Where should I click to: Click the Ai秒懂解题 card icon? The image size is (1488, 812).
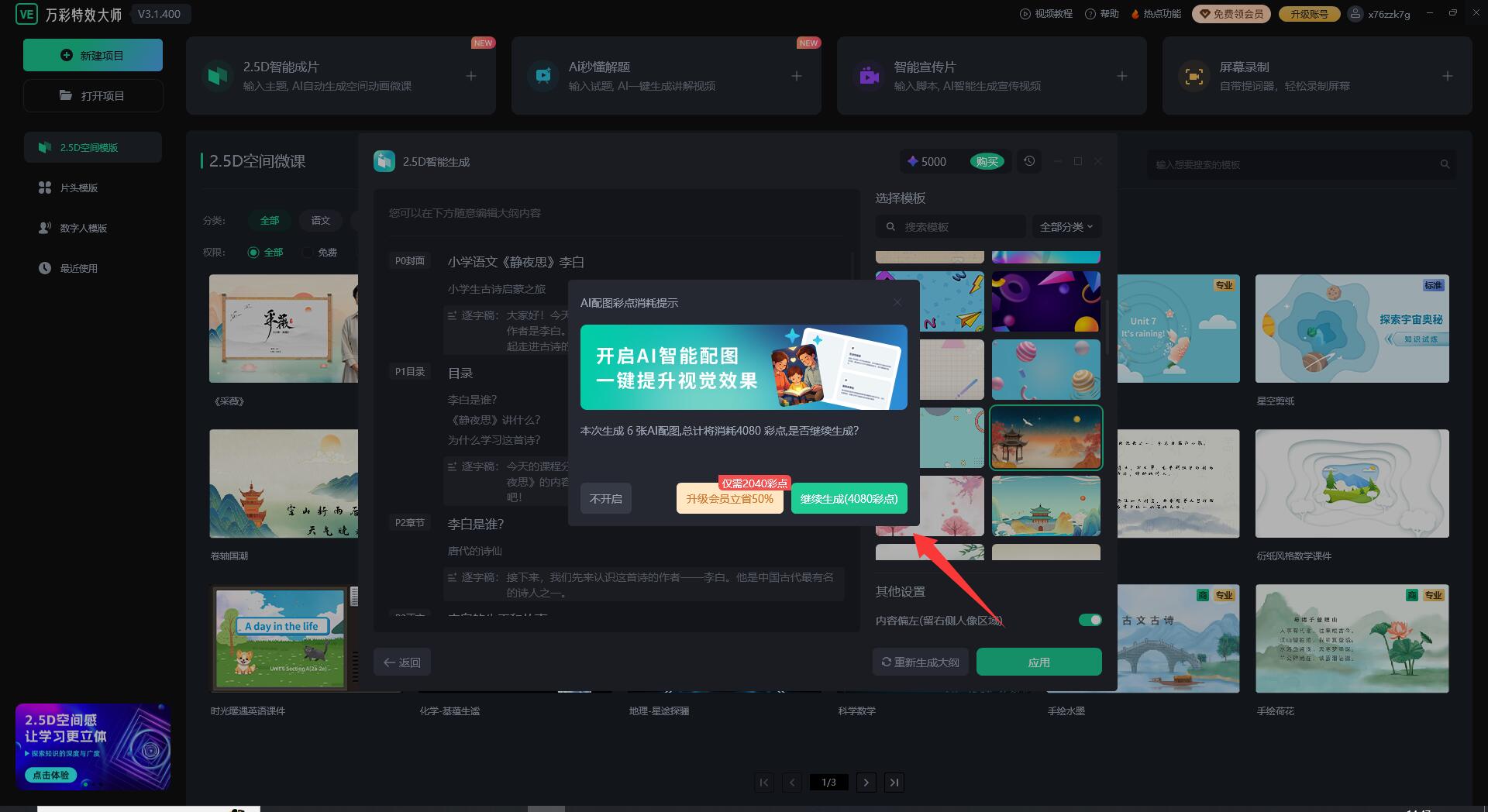pos(543,76)
